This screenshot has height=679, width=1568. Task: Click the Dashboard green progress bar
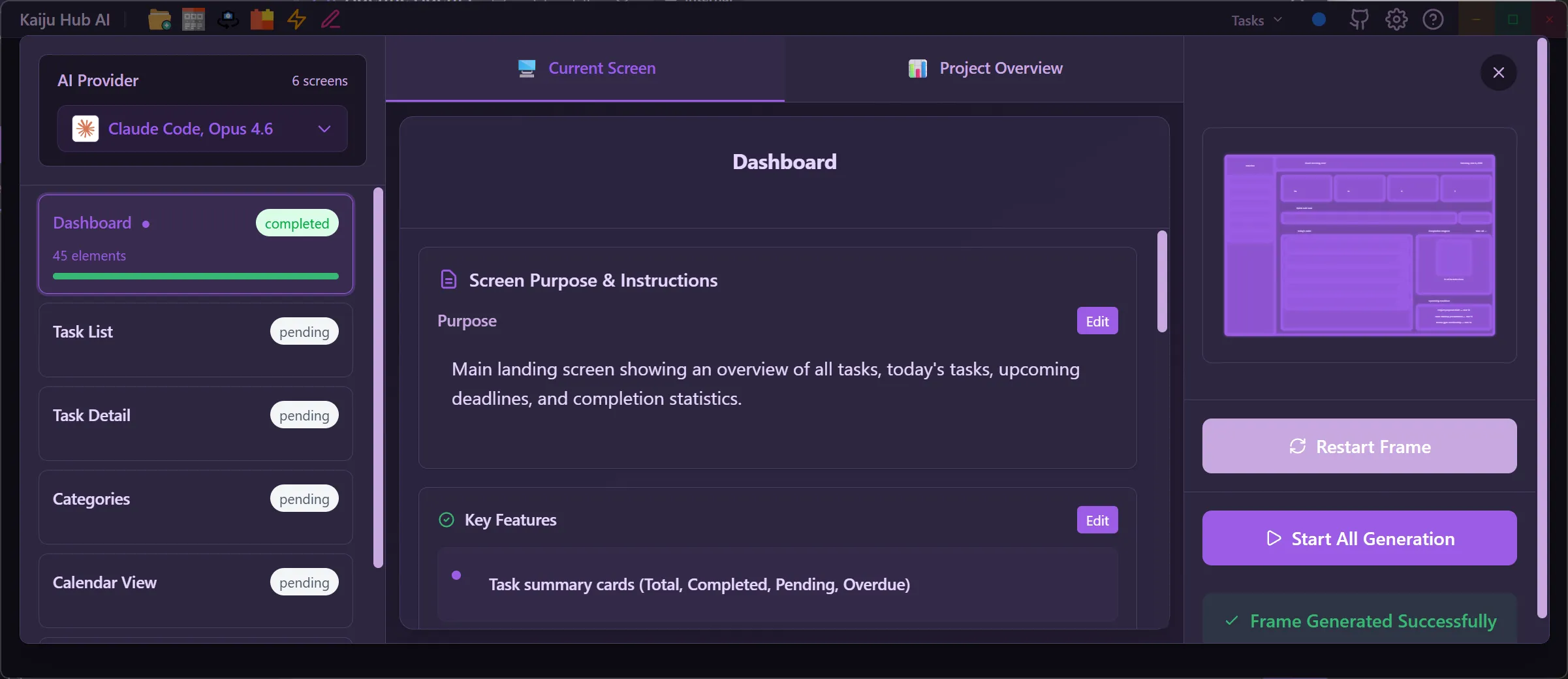point(196,276)
